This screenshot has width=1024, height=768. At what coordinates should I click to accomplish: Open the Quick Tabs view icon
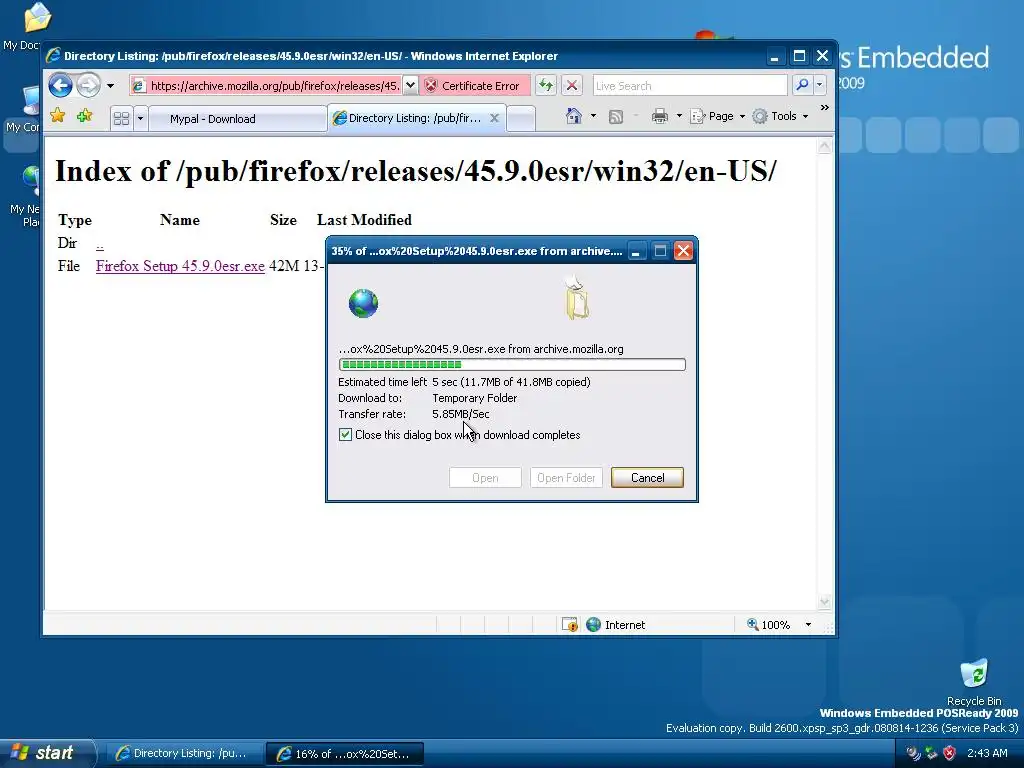point(121,119)
